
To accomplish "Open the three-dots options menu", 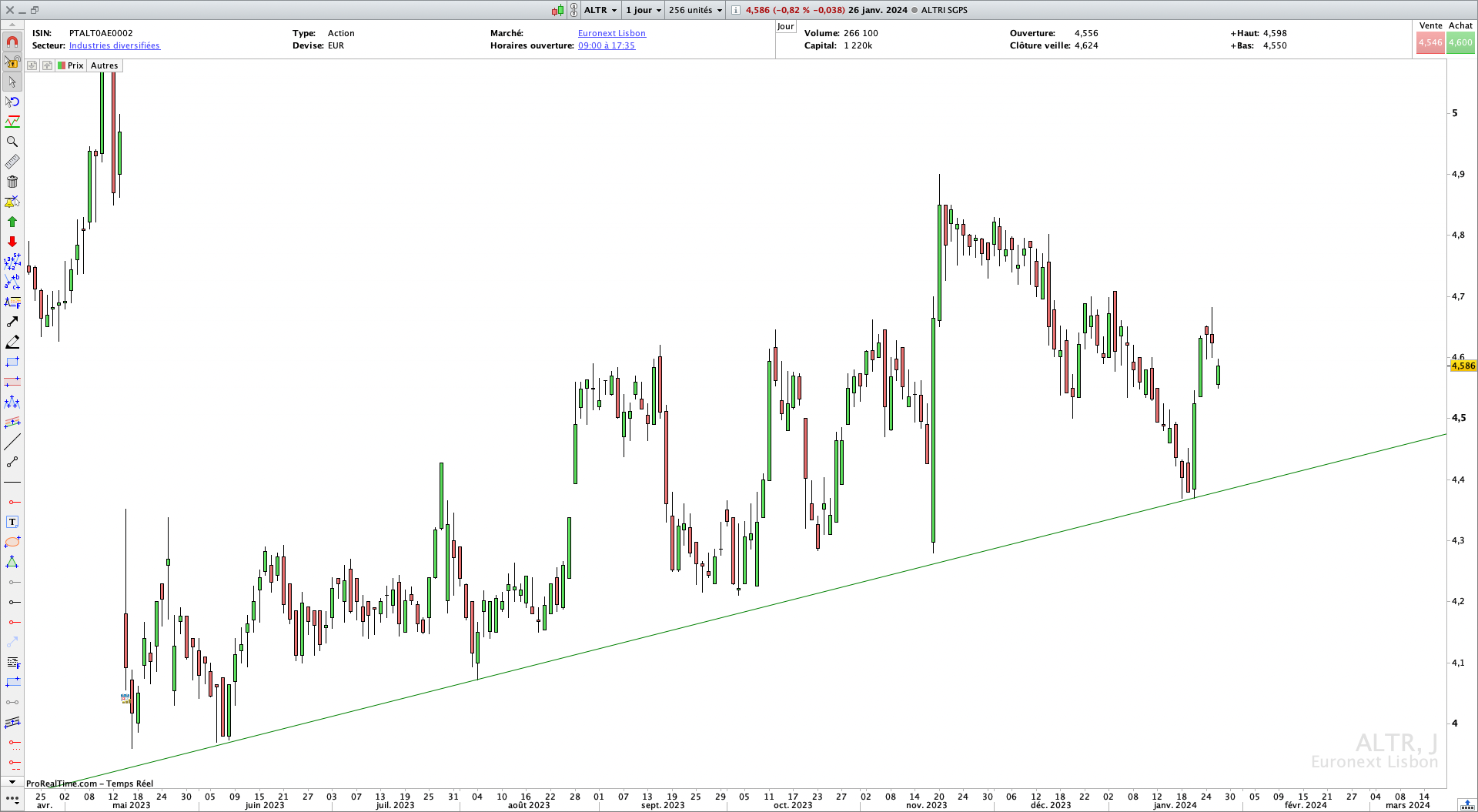I will coord(12,799).
